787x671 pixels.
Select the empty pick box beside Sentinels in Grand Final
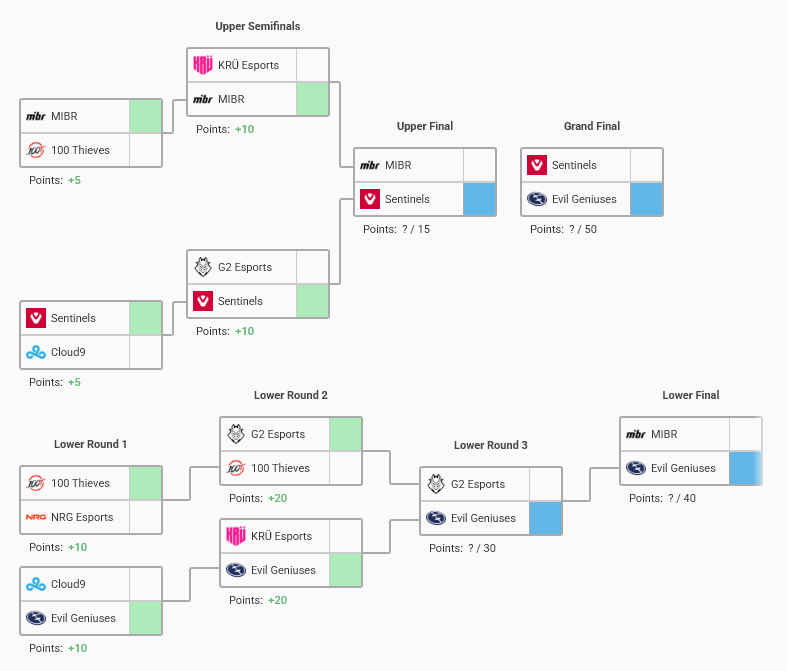pyautogui.click(x=646, y=166)
